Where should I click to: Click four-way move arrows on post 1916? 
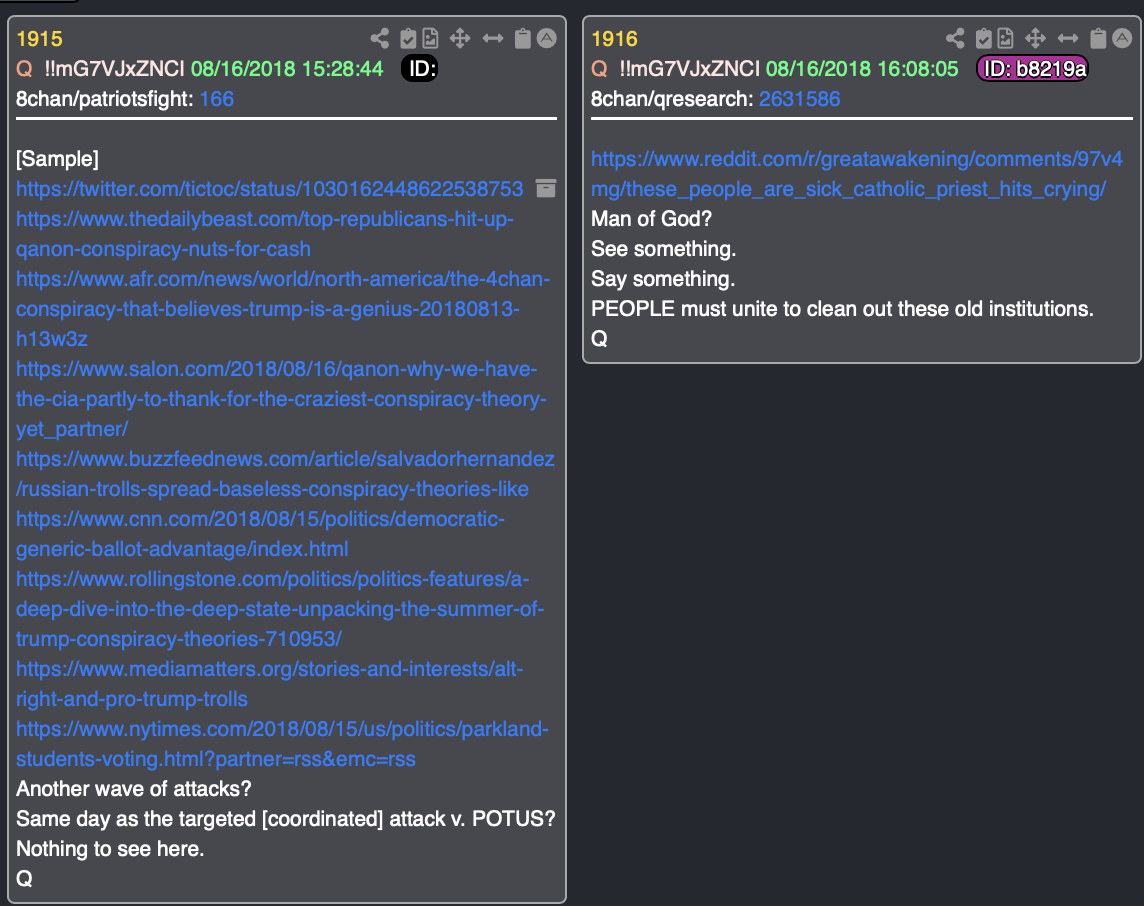(x=1035, y=38)
